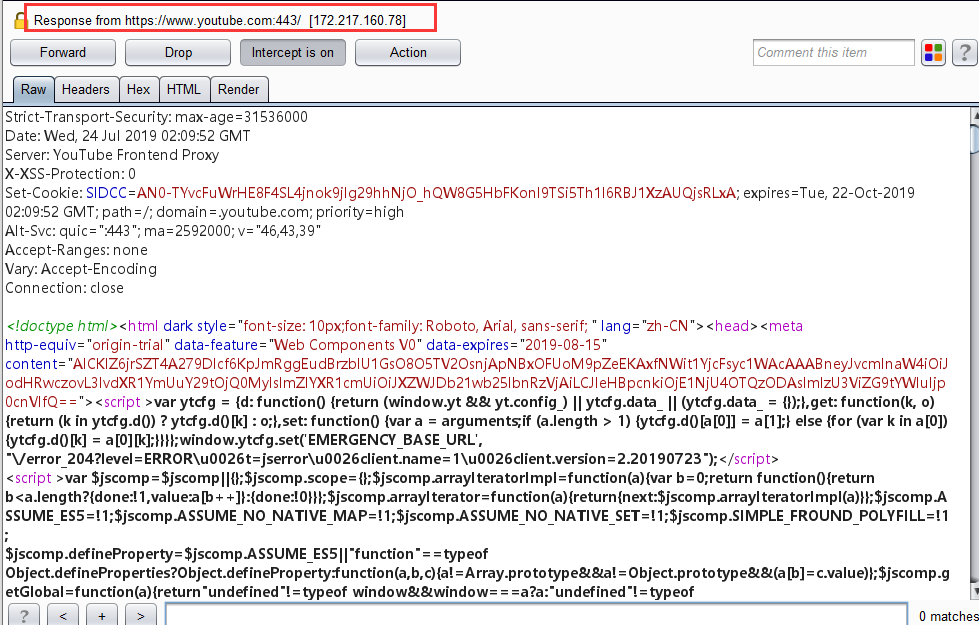This screenshot has height=625, width=979.
Task: Open the highlight color picker icon
Action: tap(933, 52)
